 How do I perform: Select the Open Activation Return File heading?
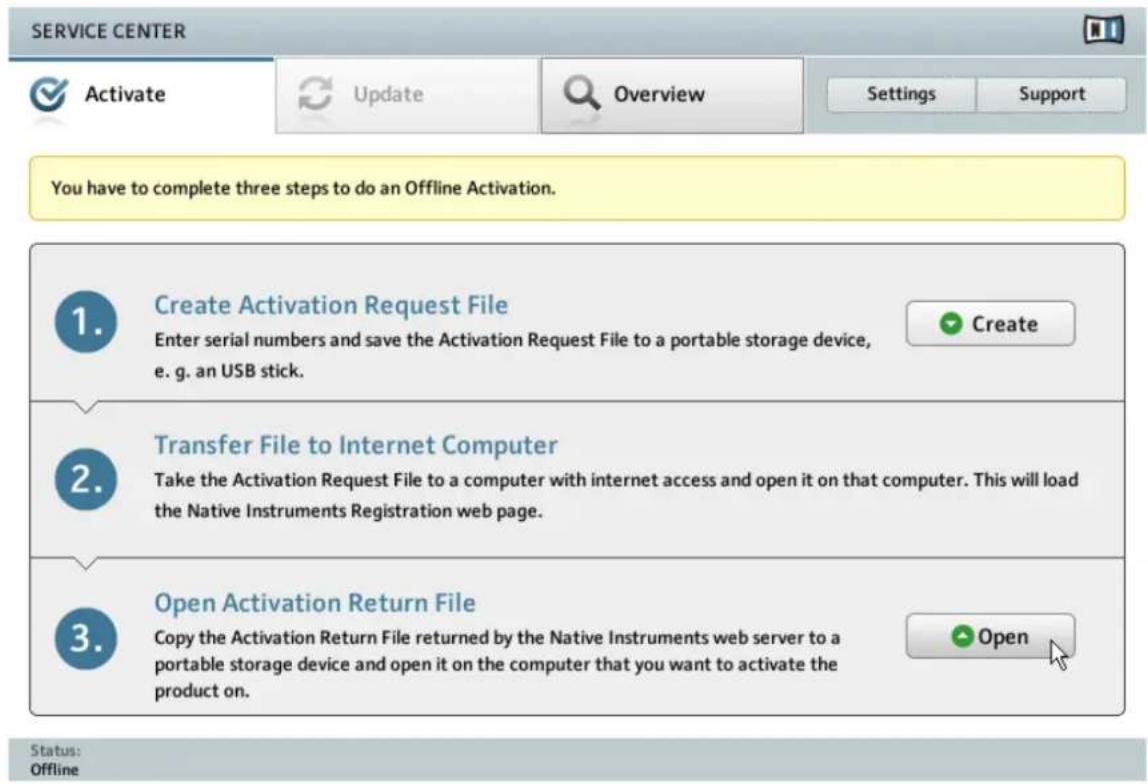315,602
